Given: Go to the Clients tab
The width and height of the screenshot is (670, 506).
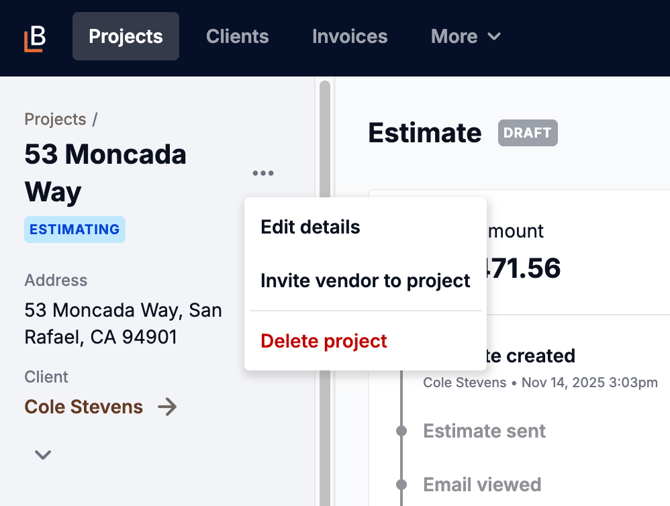Looking at the screenshot, I should pos(237,37).
